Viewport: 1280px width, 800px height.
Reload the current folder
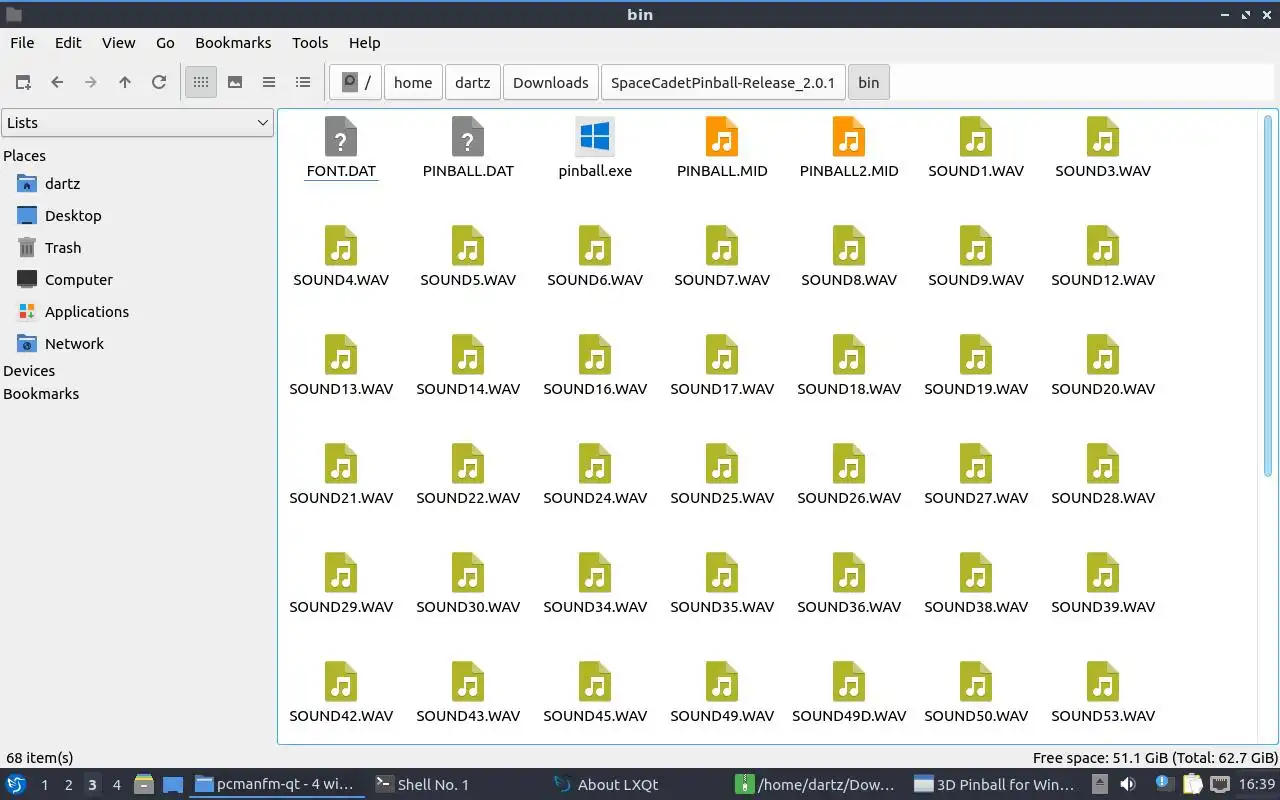tap(159, 83)
